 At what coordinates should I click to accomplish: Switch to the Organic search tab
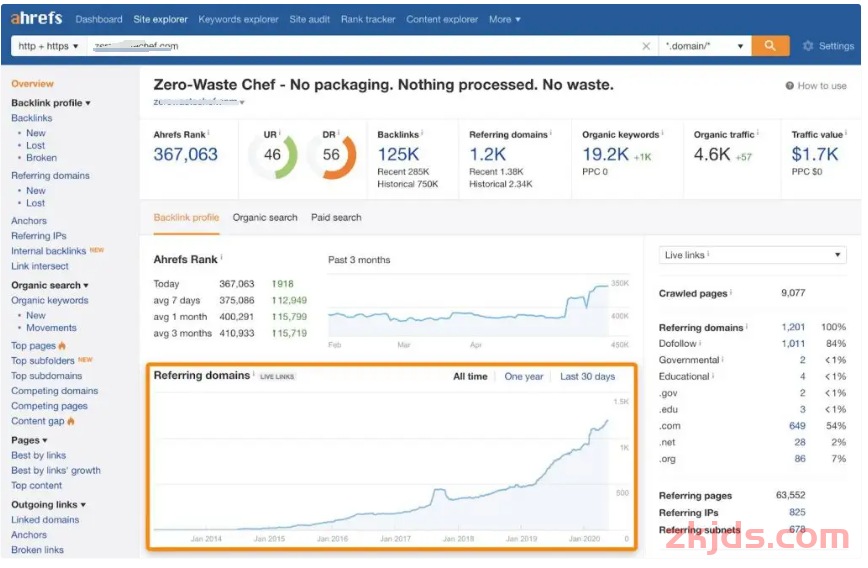[x=266, y=219]
